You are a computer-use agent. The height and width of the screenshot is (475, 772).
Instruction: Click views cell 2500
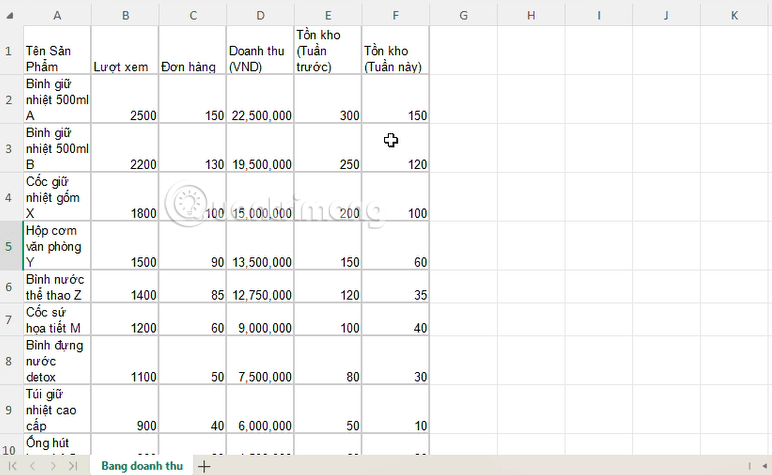pos(125,99)
